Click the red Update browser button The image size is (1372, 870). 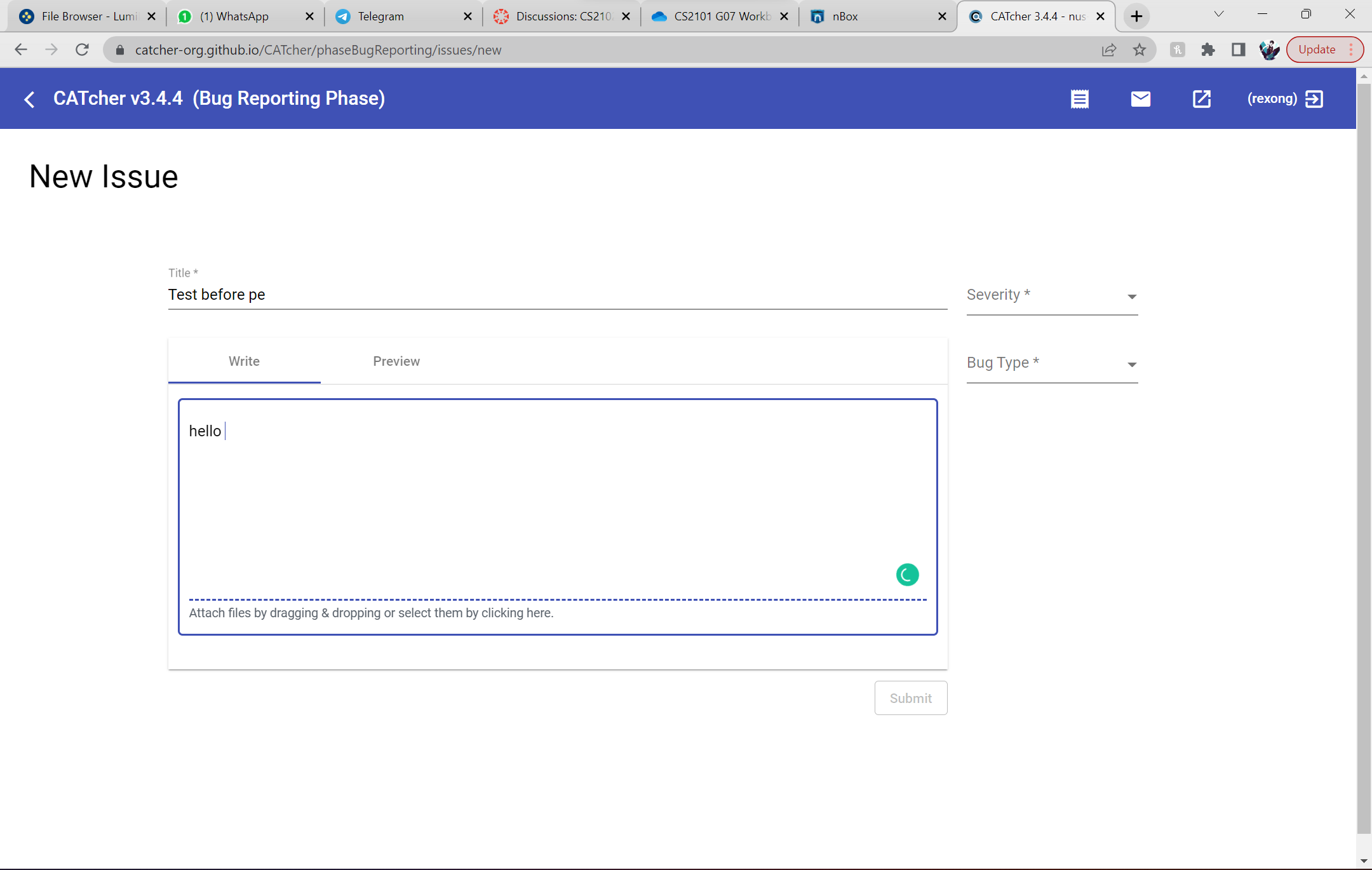pos(1317,50)
